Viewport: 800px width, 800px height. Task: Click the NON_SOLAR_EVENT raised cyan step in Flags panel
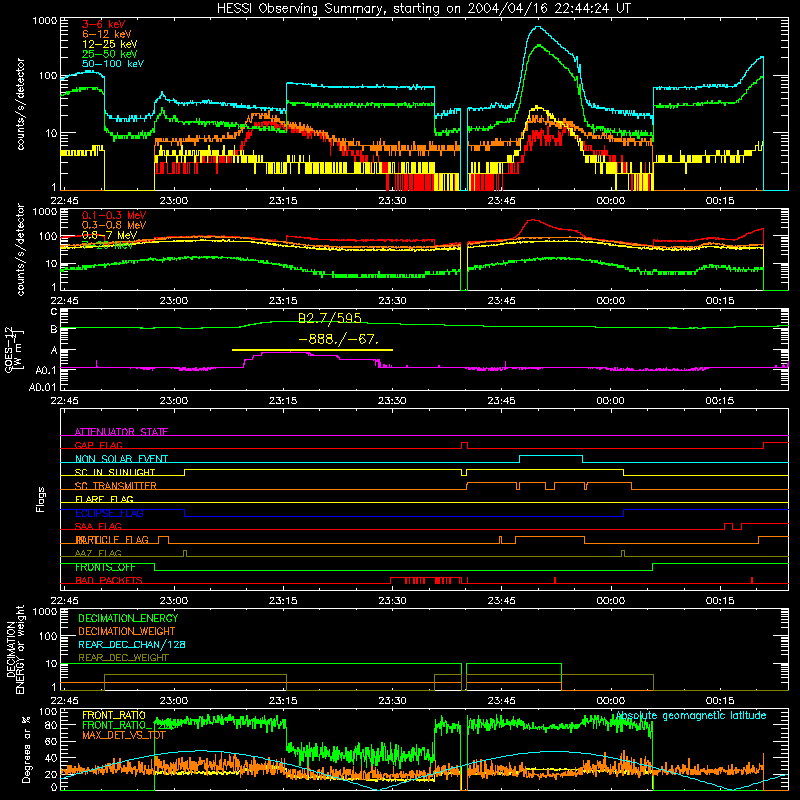(551, 456)
